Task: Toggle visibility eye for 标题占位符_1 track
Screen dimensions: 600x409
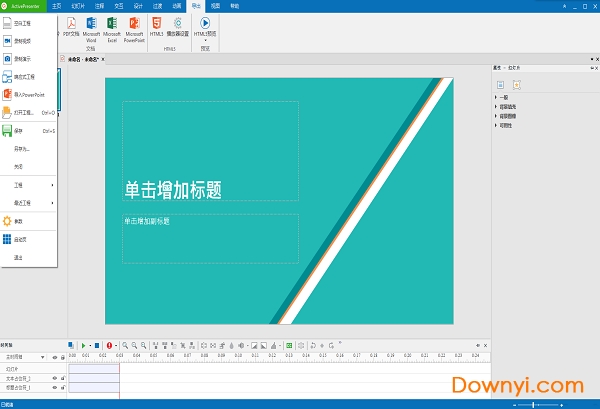Action: [54, 387]
